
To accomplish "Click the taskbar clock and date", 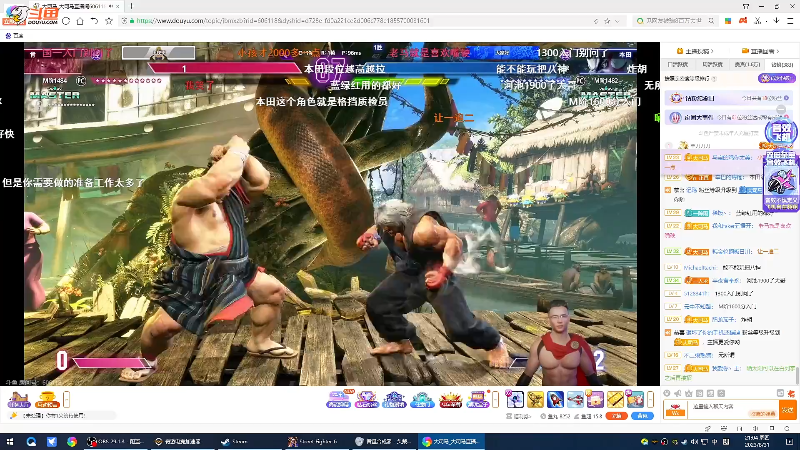I will [757, 442].
